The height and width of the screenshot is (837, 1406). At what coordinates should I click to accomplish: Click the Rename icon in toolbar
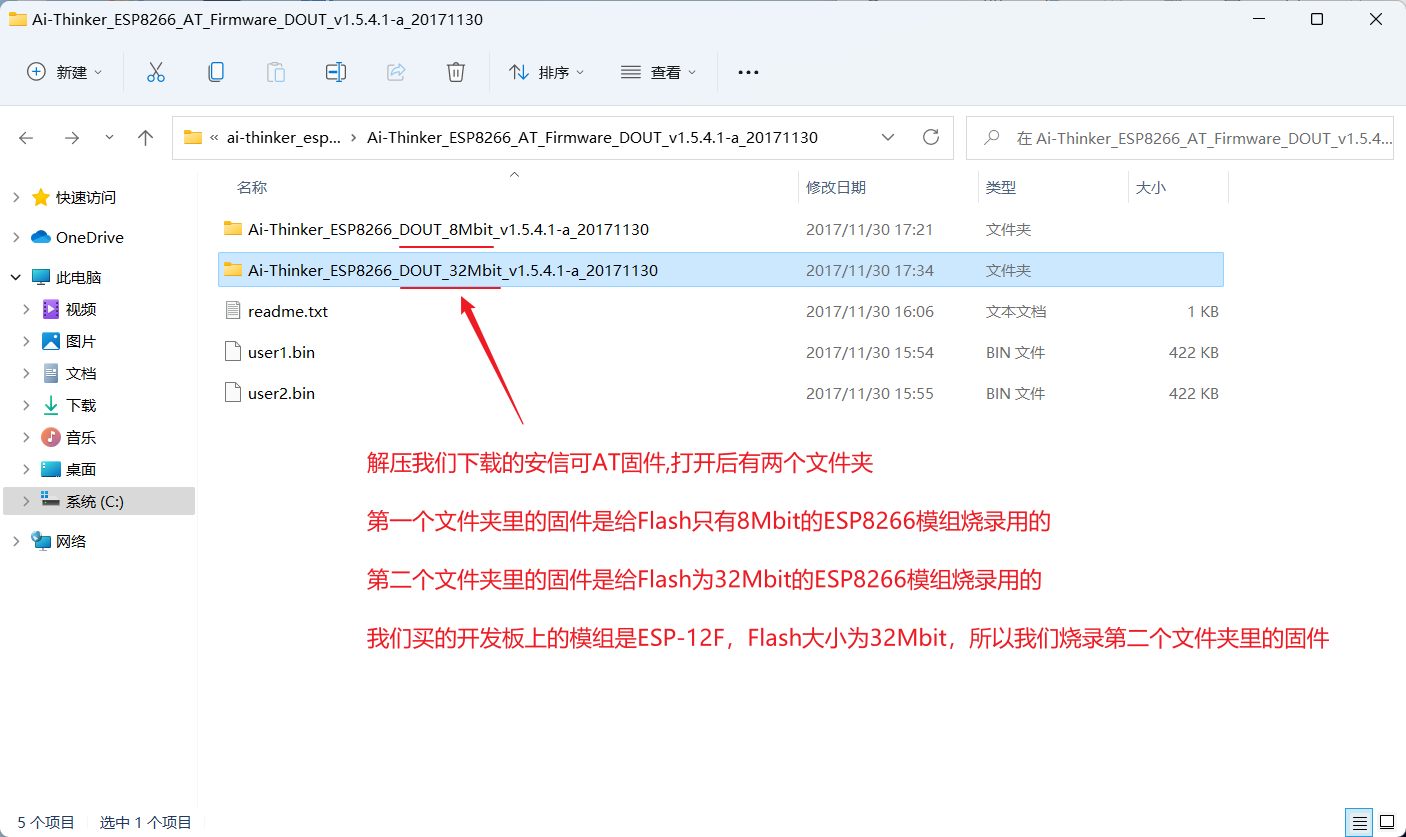tap(336, 72)
